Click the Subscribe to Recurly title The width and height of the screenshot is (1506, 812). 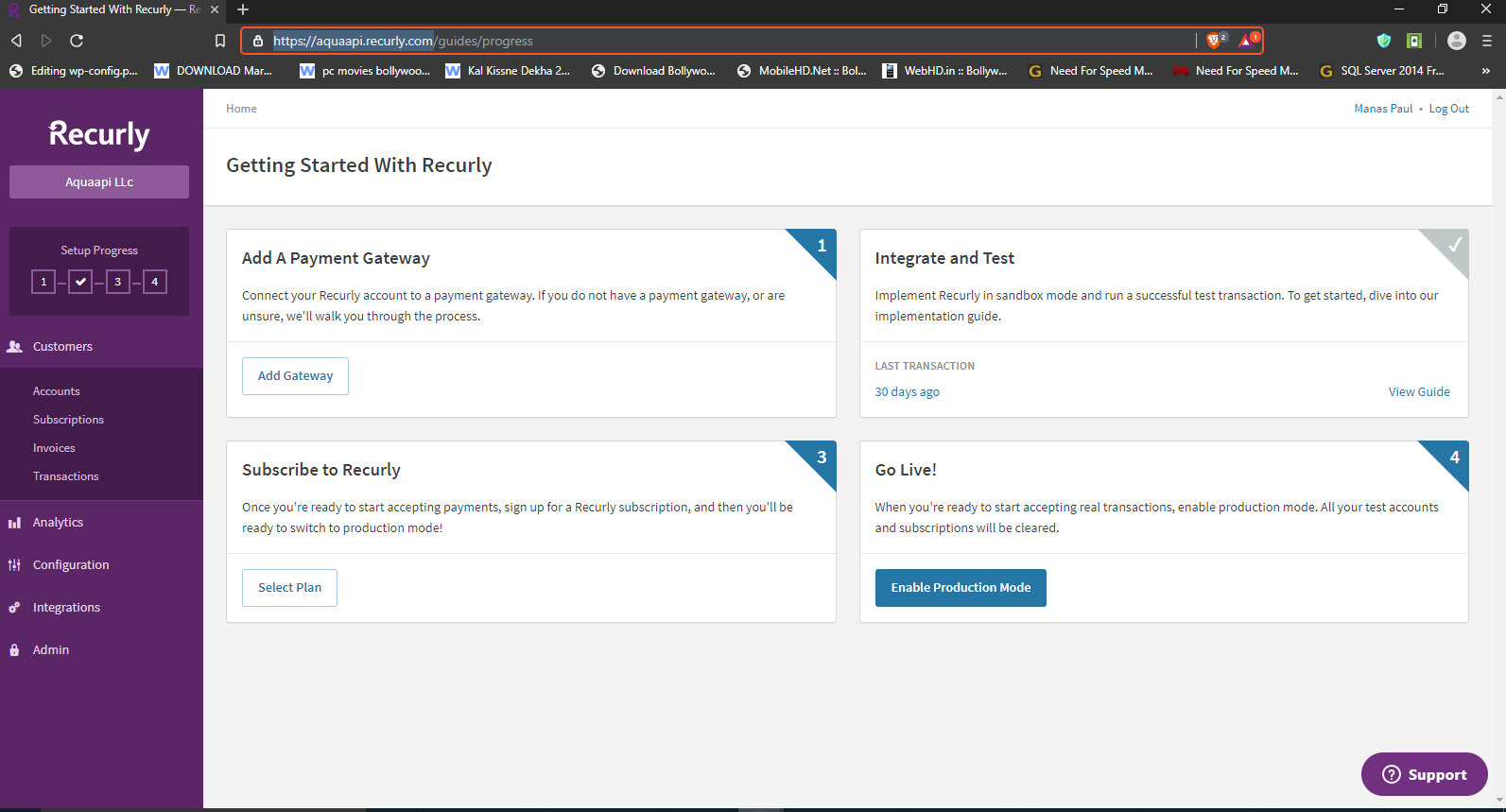321,470
